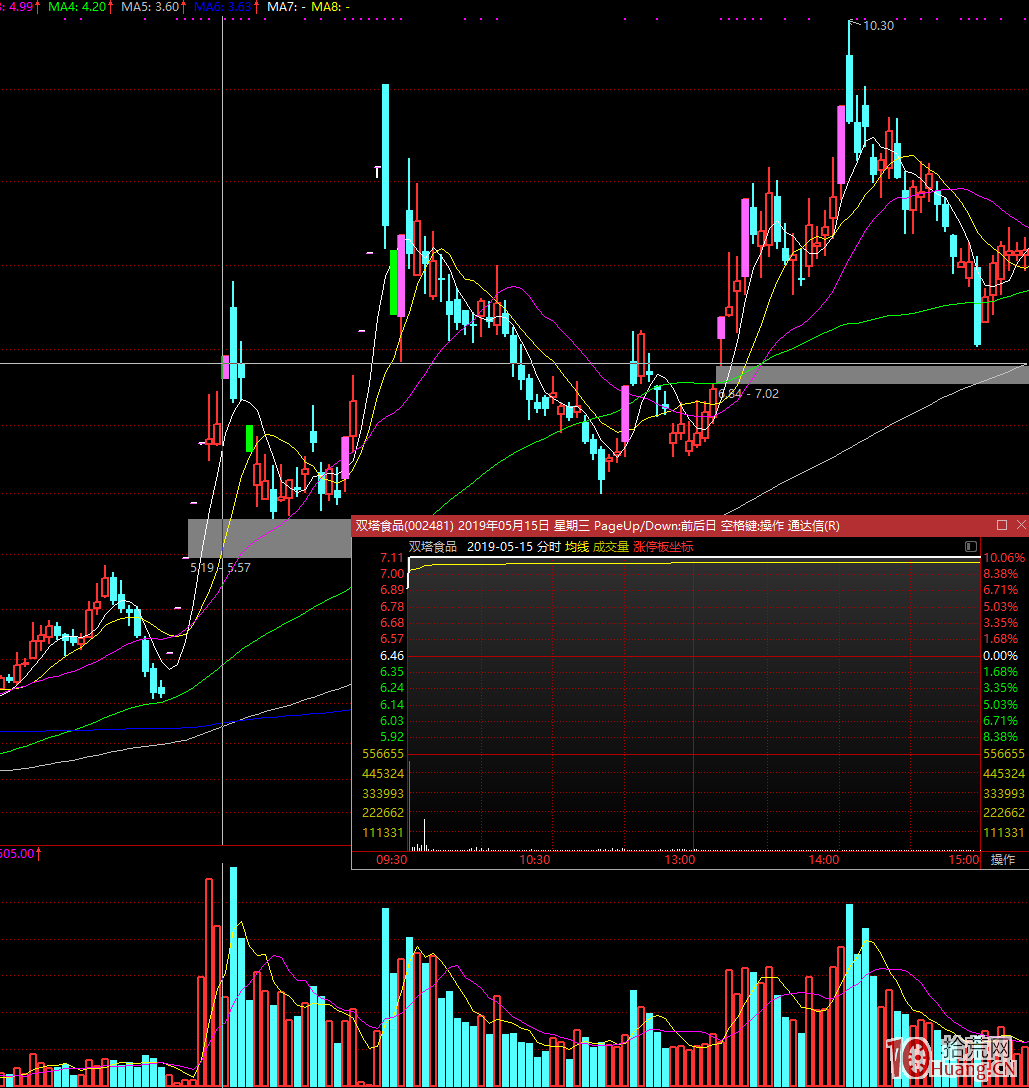1029x1088 pixels.
Task: Select the MA5: 3.60 moving average label
Action: [151, 7]
